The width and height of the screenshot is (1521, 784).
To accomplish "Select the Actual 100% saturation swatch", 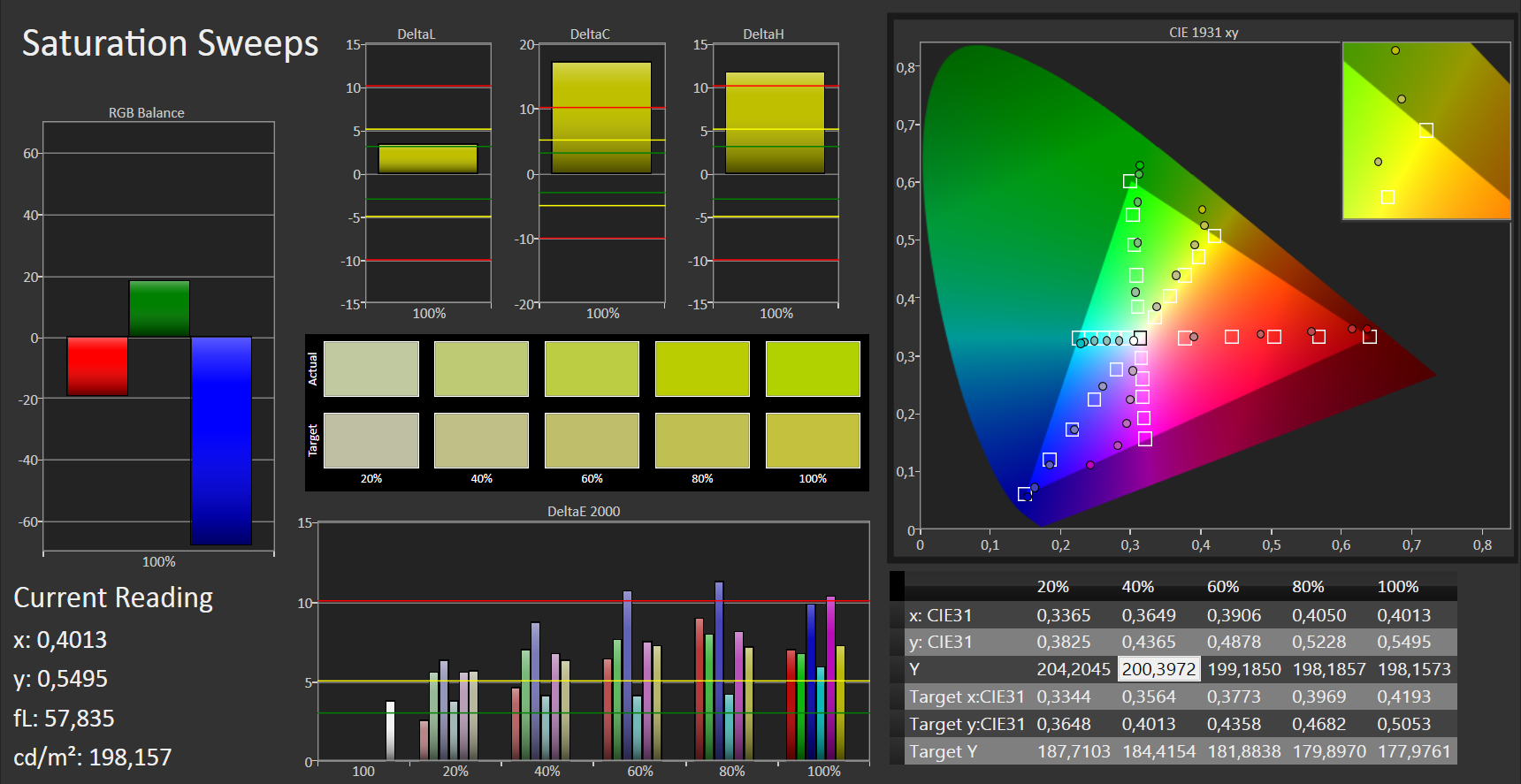I will (812, 369).
